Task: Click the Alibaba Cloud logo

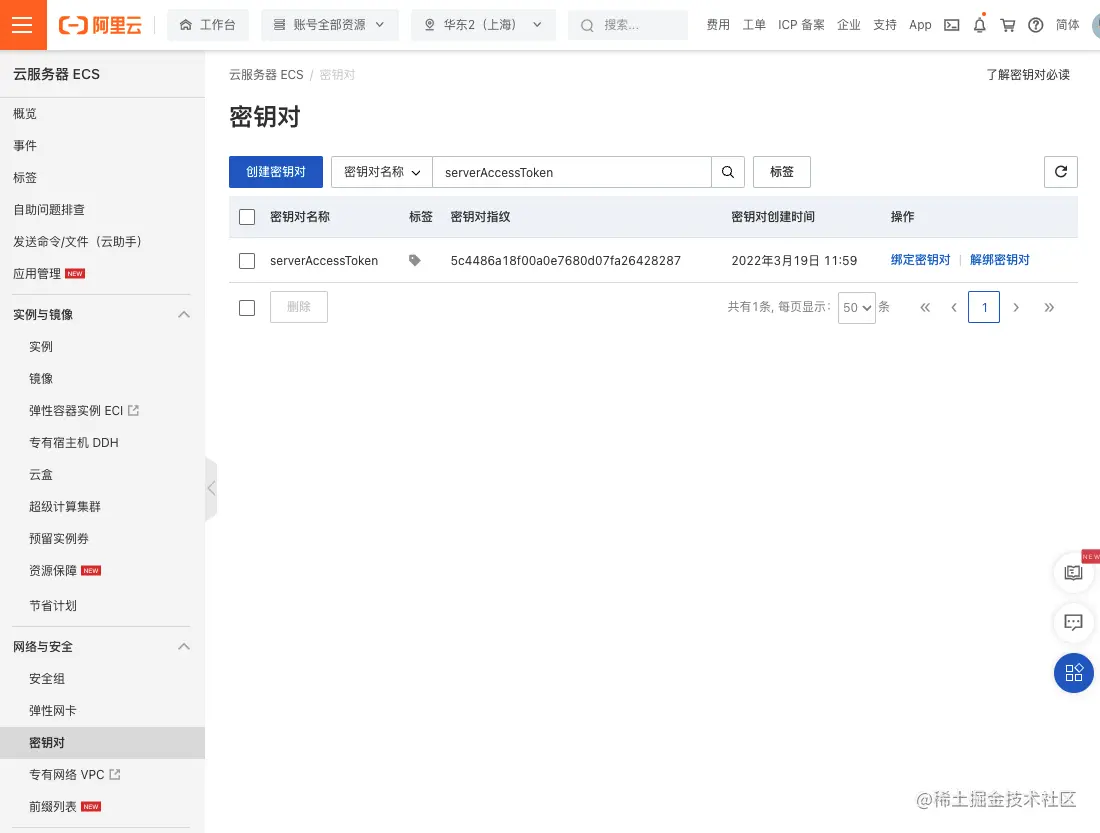Action: 100,25
